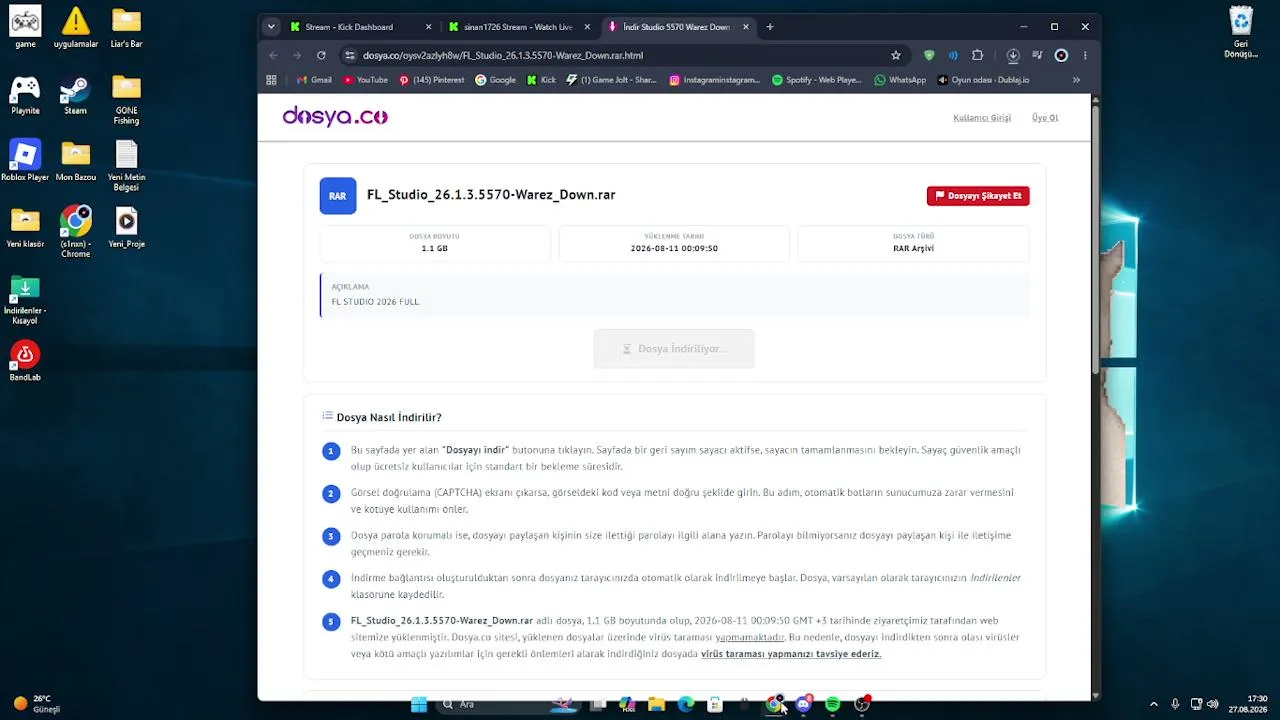Open Chrome downloads icon in toolbar

[1013, 55]
